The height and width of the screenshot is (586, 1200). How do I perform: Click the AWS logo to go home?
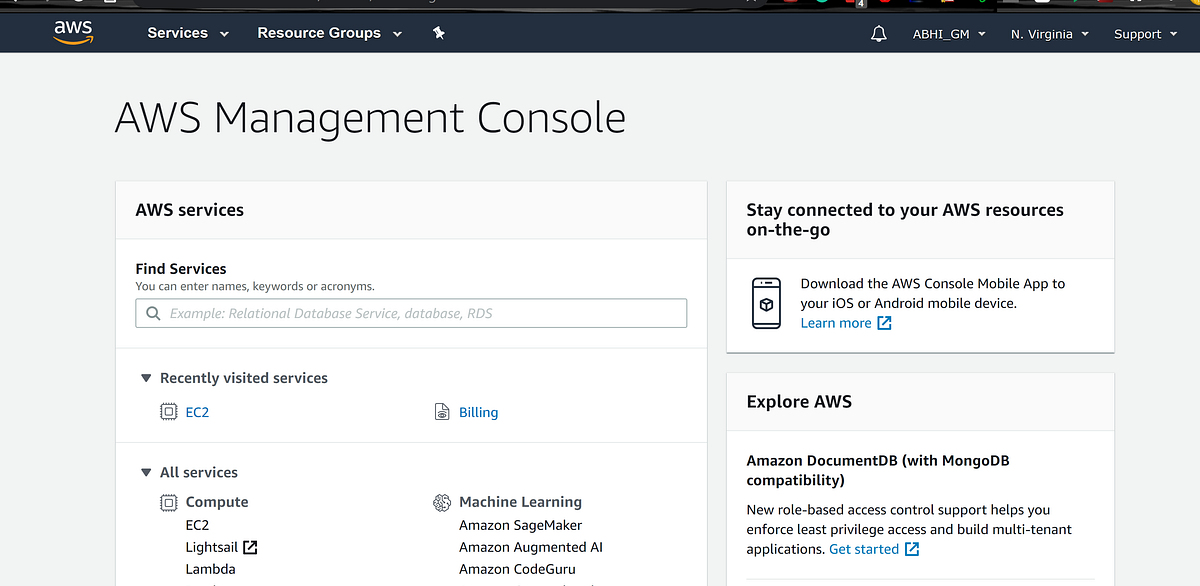tap(72, 32)
